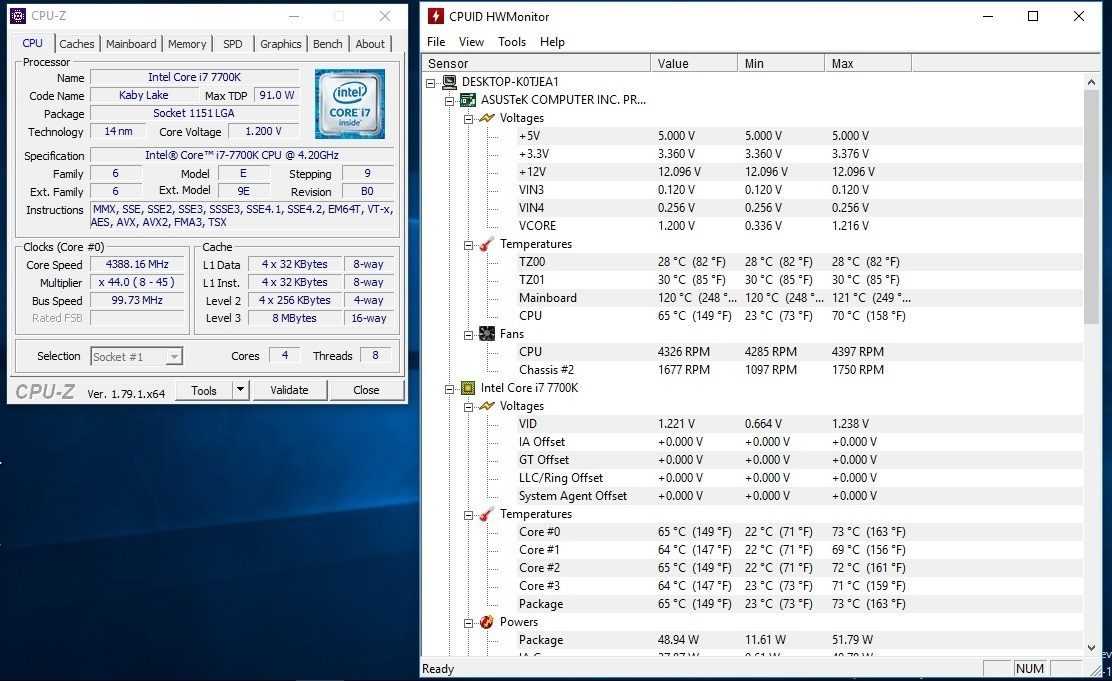This screenshot has height=681, width=1112.
Task: Click the DESKTOP-K0TJEA1 computer icon
Action: coord(450,82)
